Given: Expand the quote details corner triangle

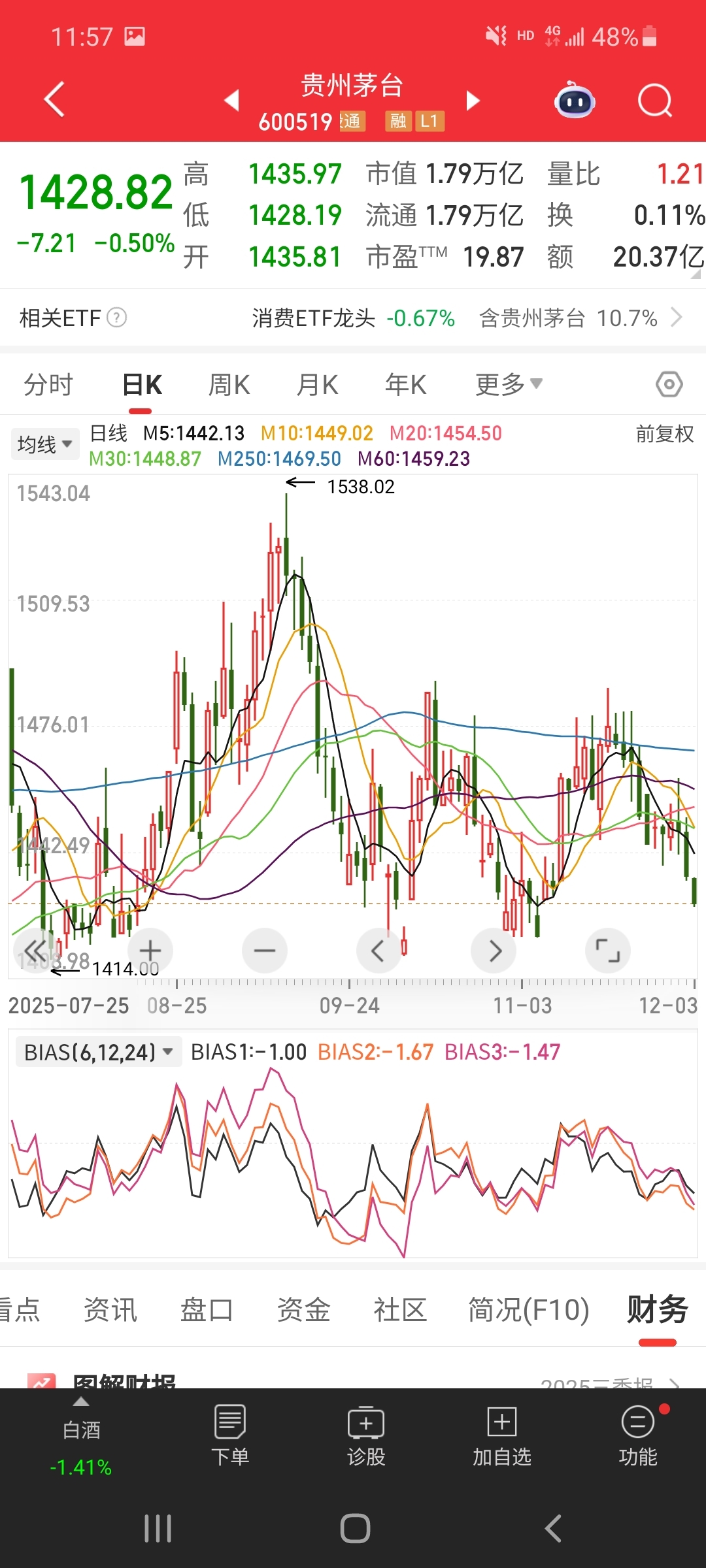Looking at the screenshot, I should [x=696, y=274].
